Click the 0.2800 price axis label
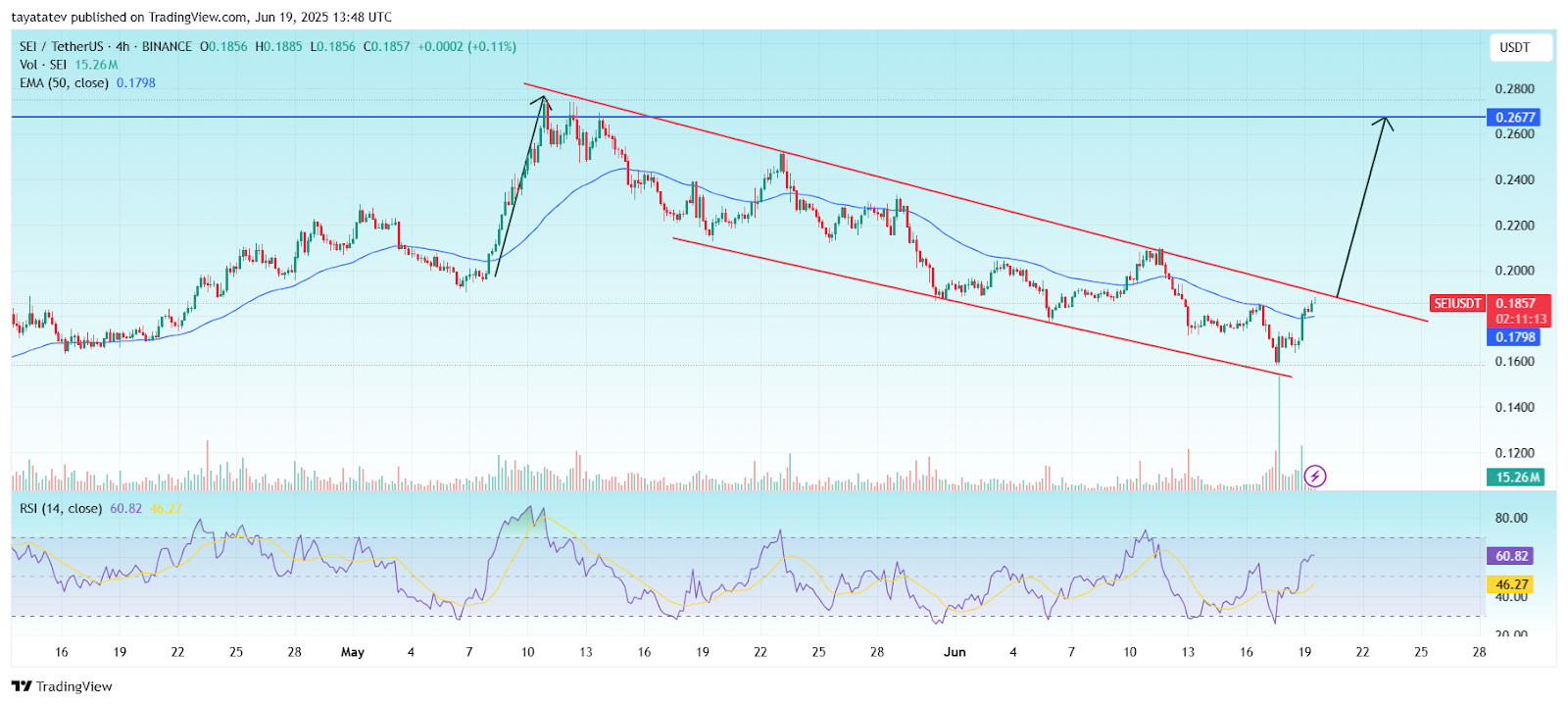 pyautogui.click(x=1514, y=89)
